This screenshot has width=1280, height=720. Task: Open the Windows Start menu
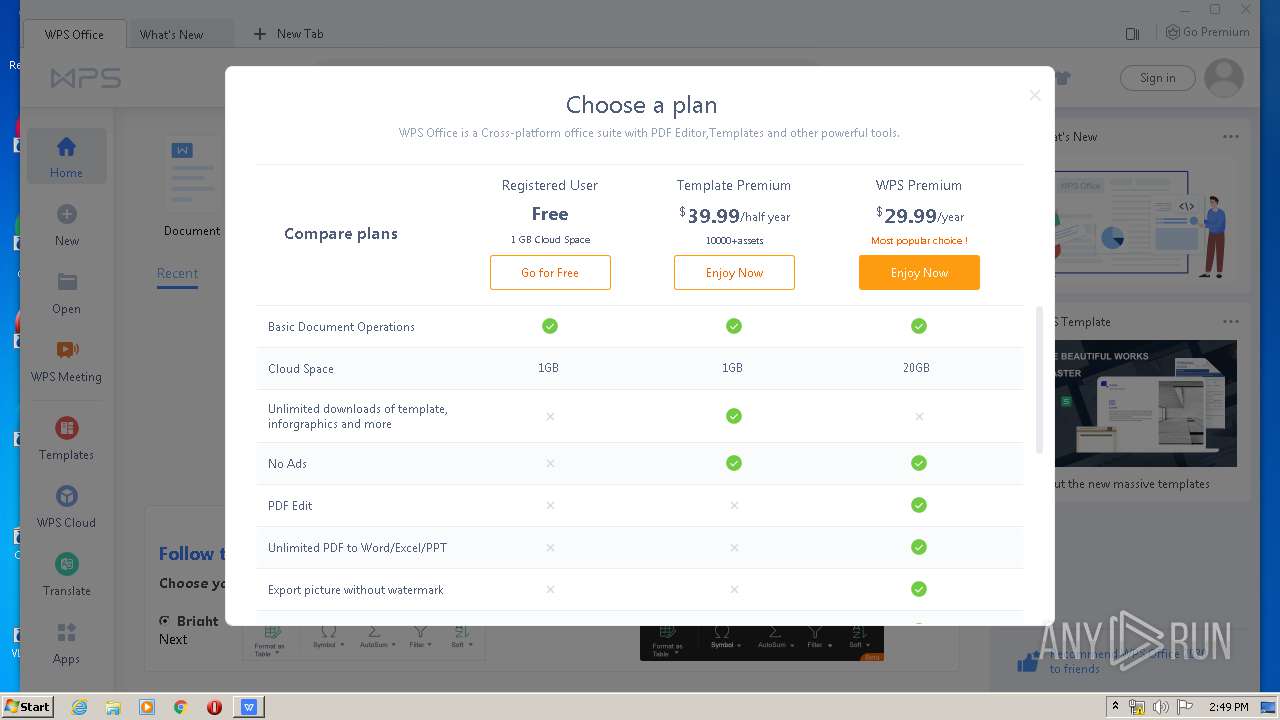click(x=27, y=707)
